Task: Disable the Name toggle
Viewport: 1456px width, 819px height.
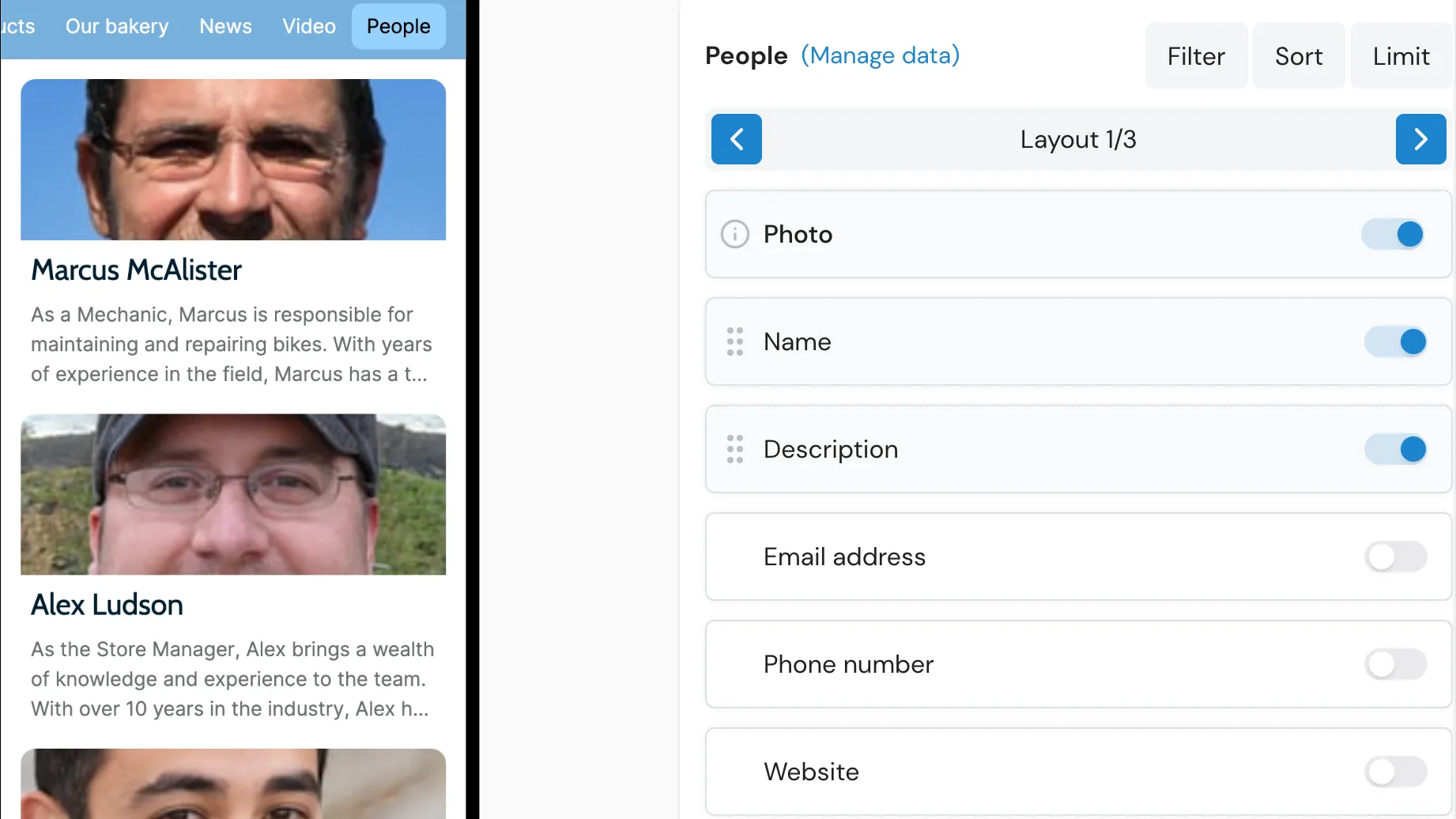Action: (x=1394, y=342)
